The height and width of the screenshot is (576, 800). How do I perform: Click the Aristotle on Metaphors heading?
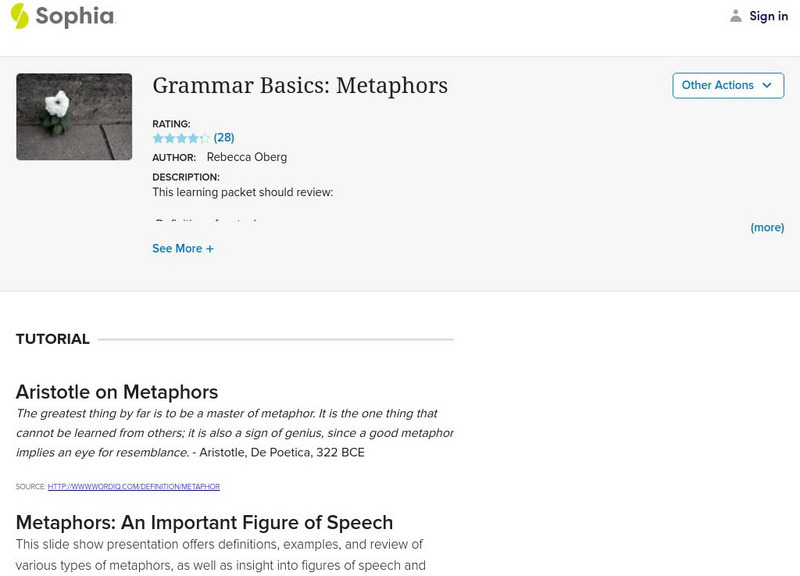(117, 392)
